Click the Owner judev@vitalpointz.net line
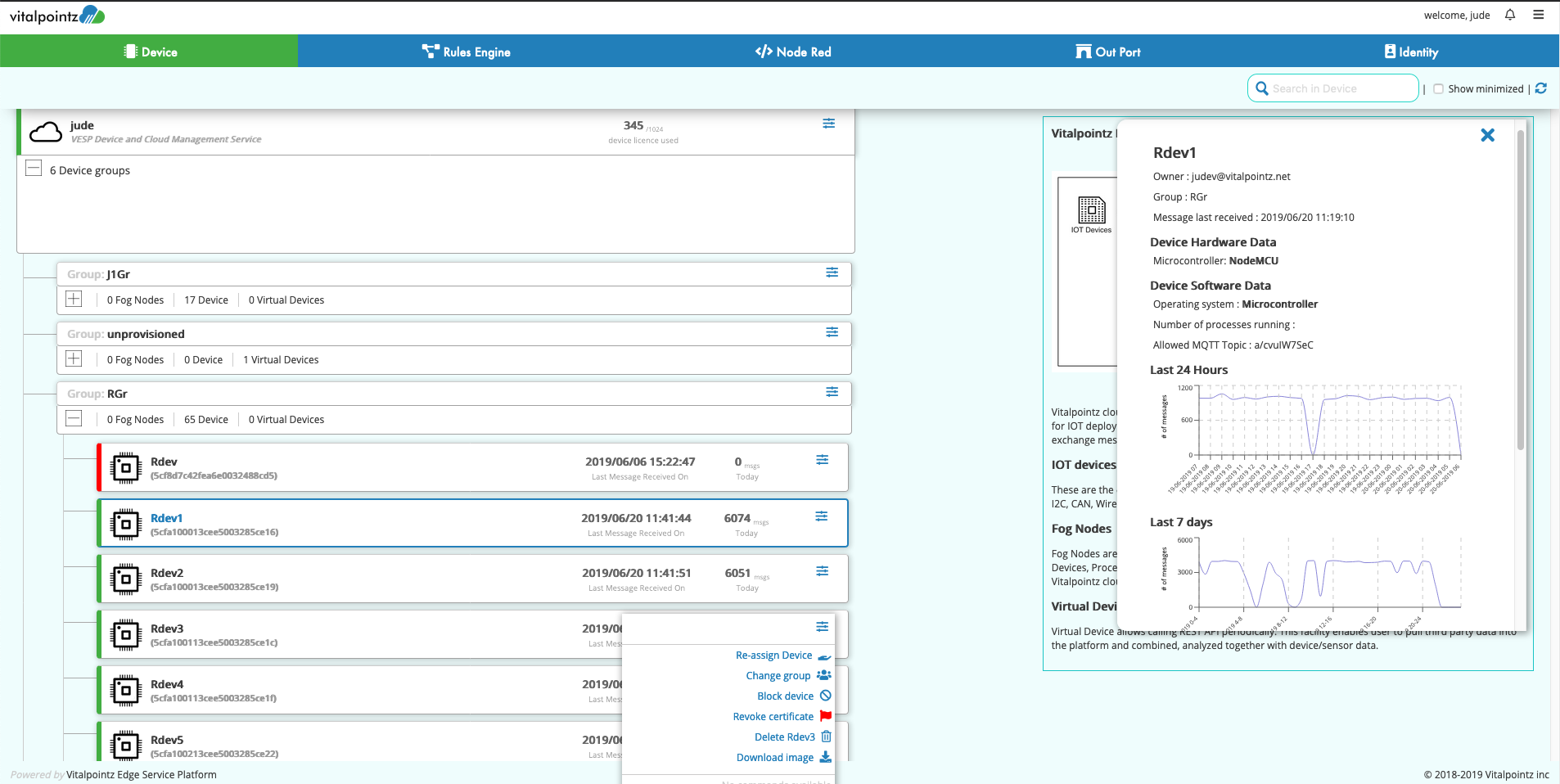 point(1222,177)
